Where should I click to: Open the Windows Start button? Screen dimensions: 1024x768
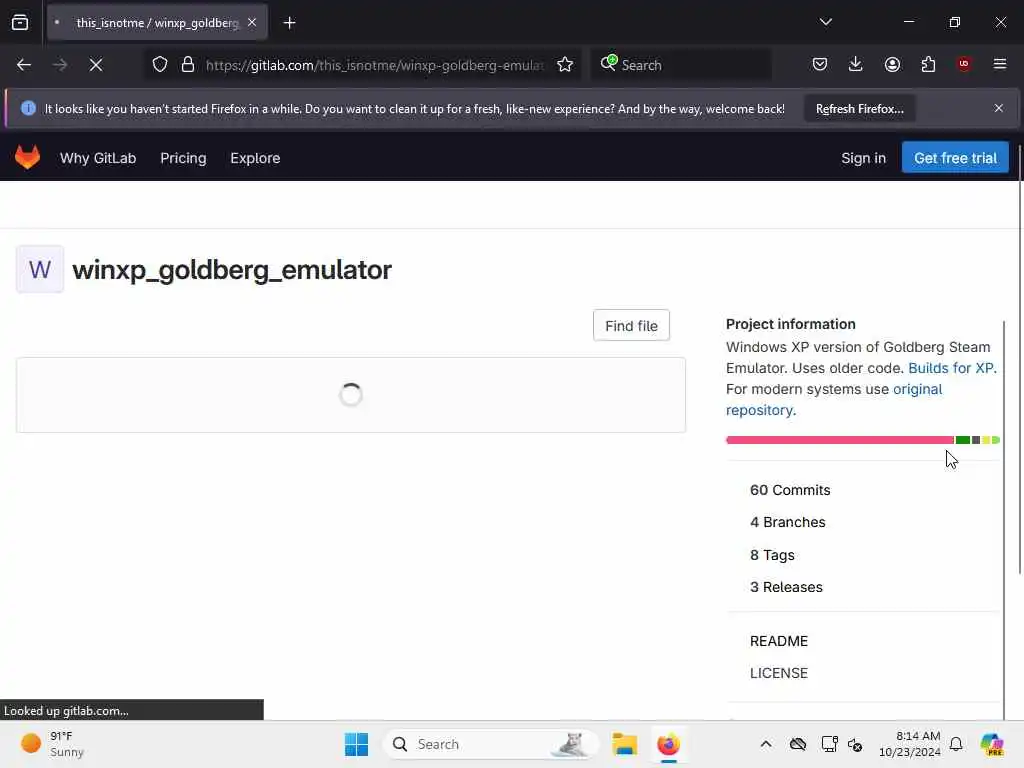tap(356, 744)
